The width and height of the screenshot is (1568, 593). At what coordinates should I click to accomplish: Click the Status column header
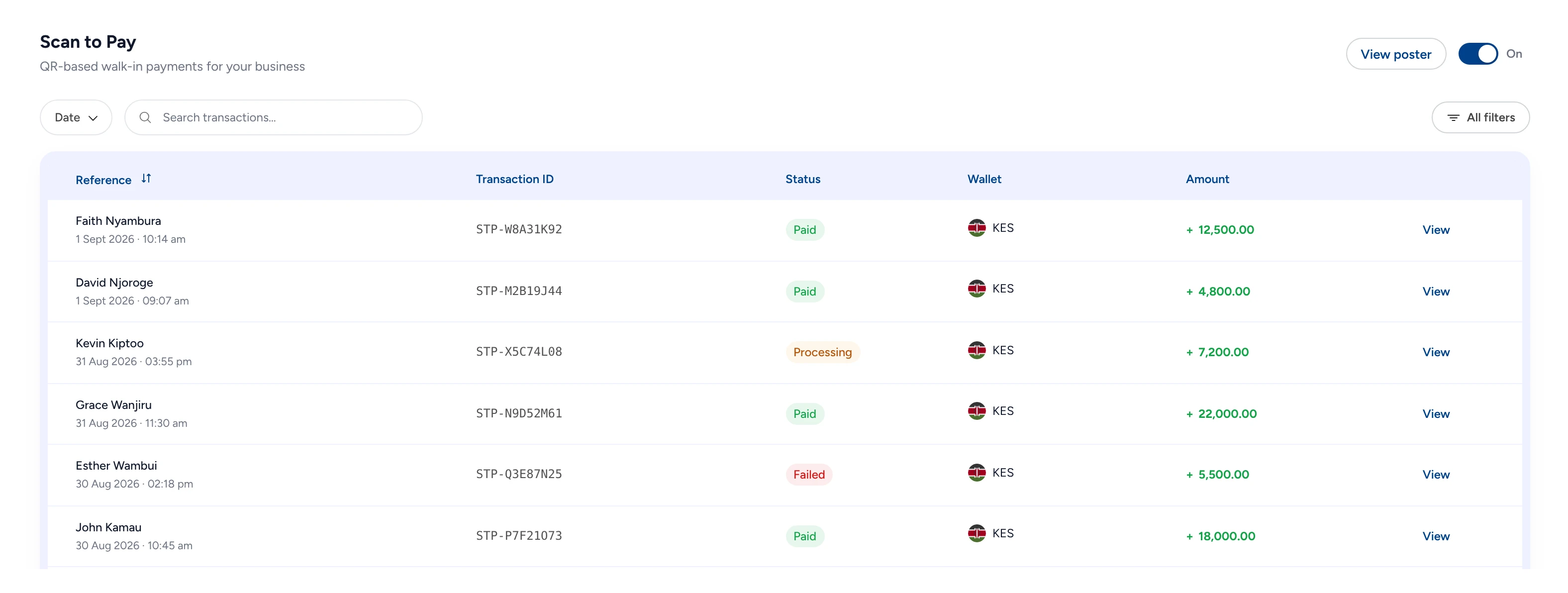point(802,179)
